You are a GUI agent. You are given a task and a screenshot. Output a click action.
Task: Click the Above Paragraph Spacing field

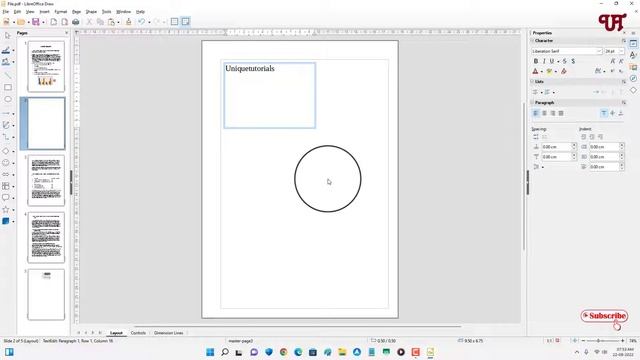tap(557, 147)
